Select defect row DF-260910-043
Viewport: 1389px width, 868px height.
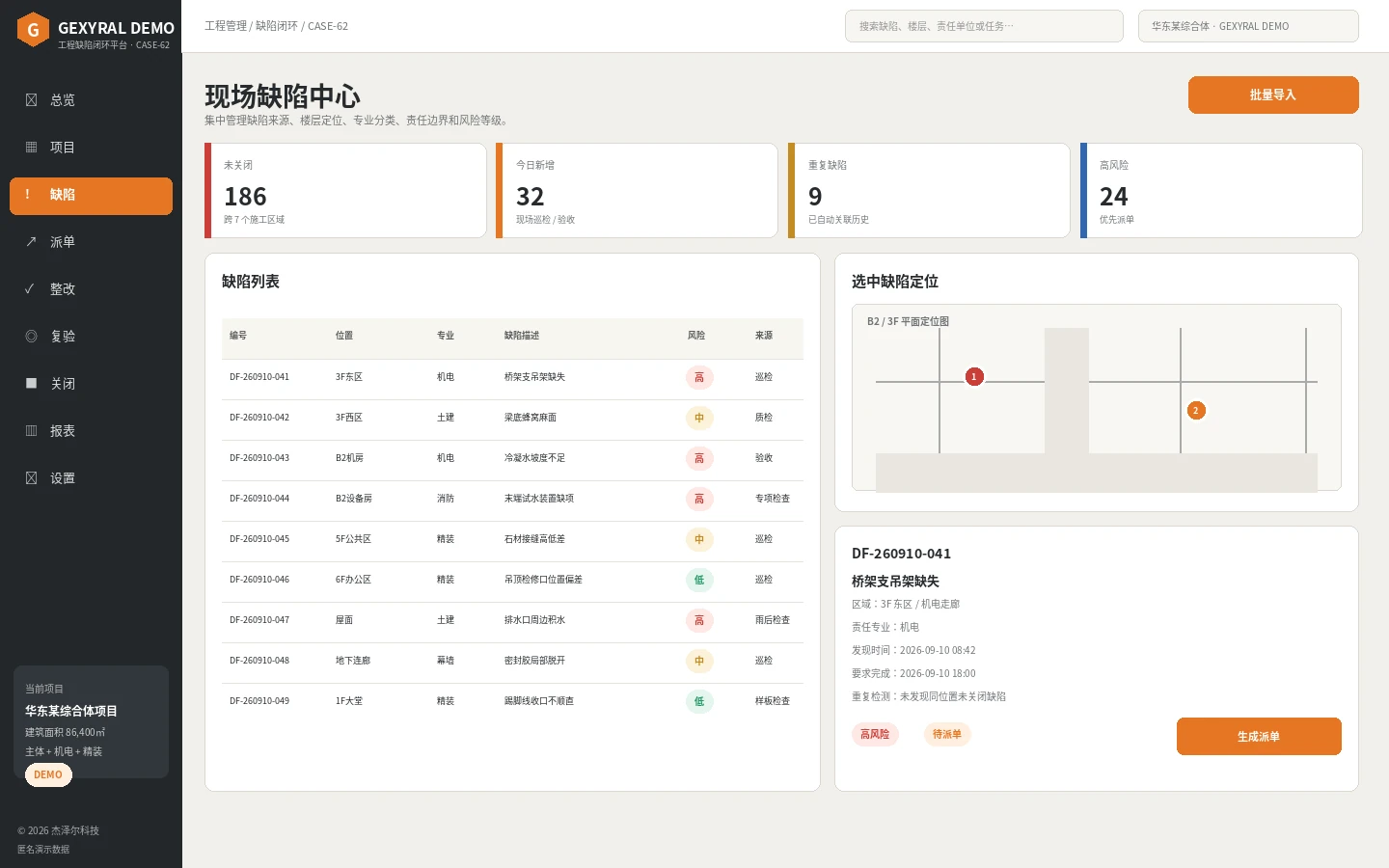click(512, 458)
